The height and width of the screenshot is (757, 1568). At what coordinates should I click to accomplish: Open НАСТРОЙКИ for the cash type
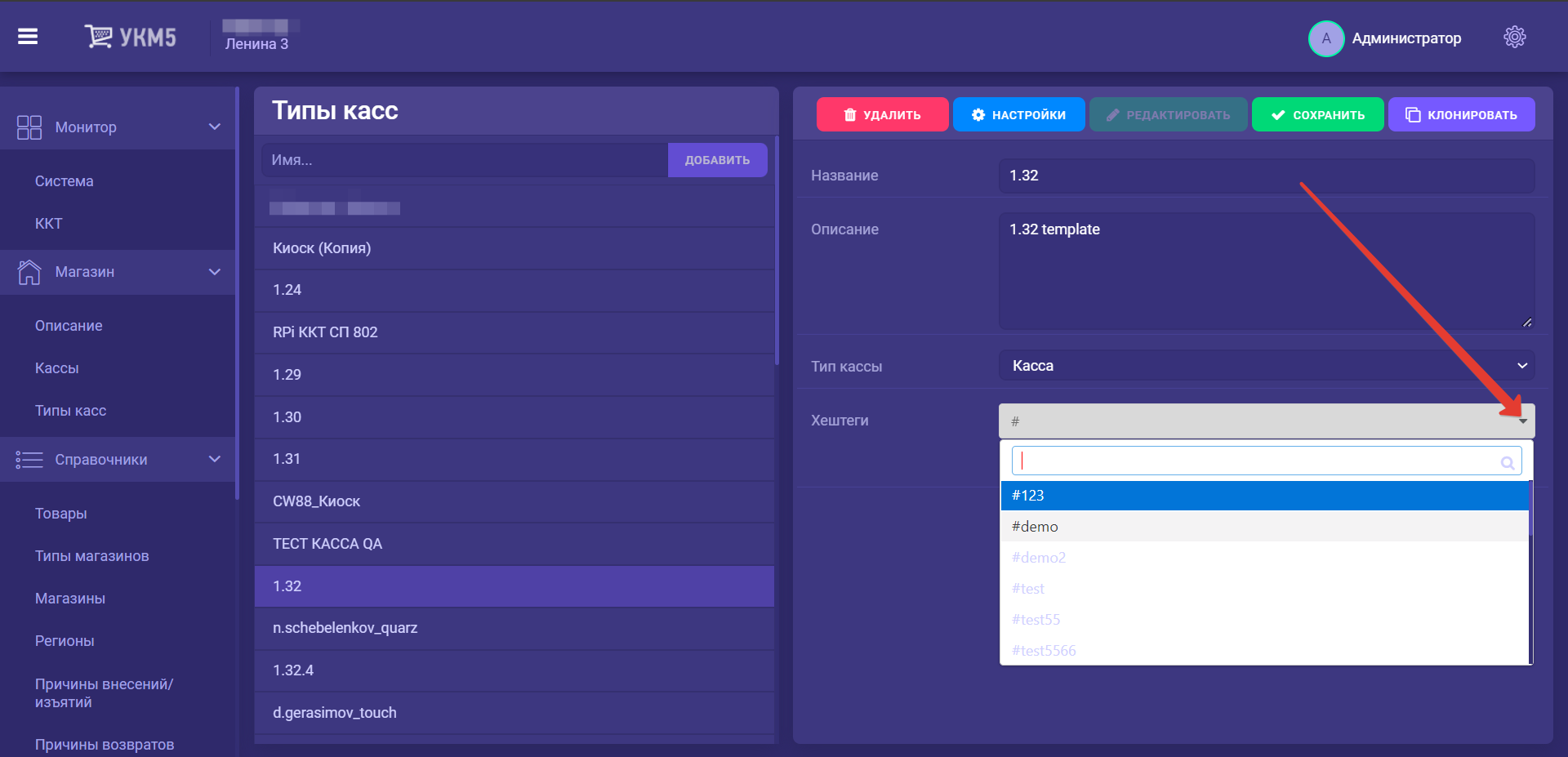tap(1018, 115)
